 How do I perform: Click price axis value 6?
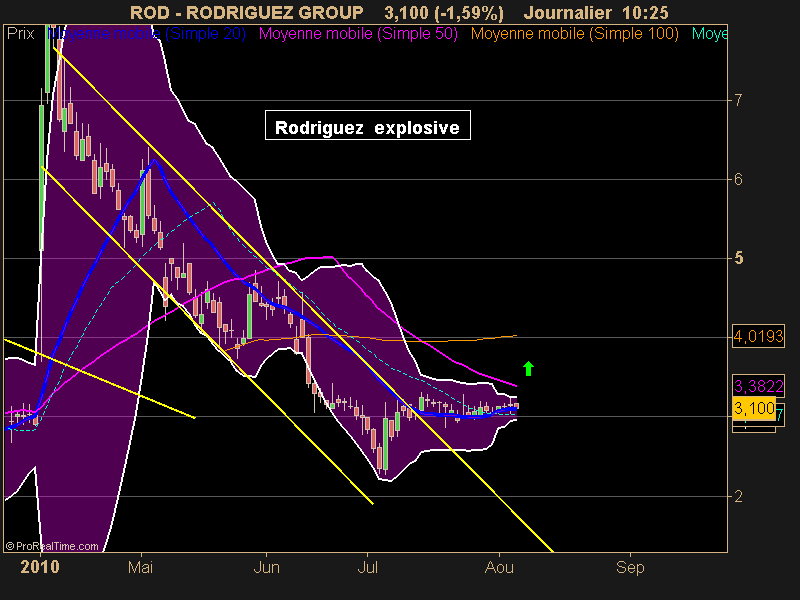point(738,179)
